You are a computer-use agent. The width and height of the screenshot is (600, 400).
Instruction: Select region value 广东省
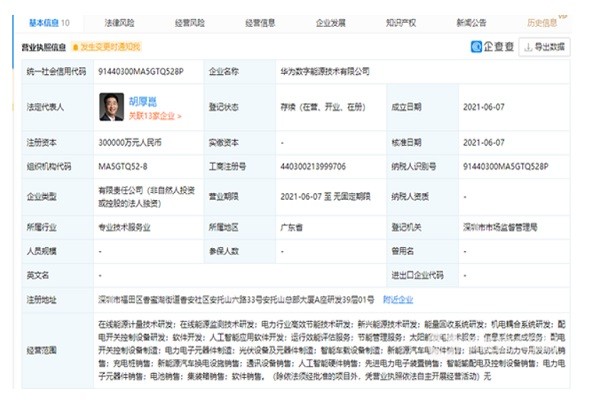291,227
